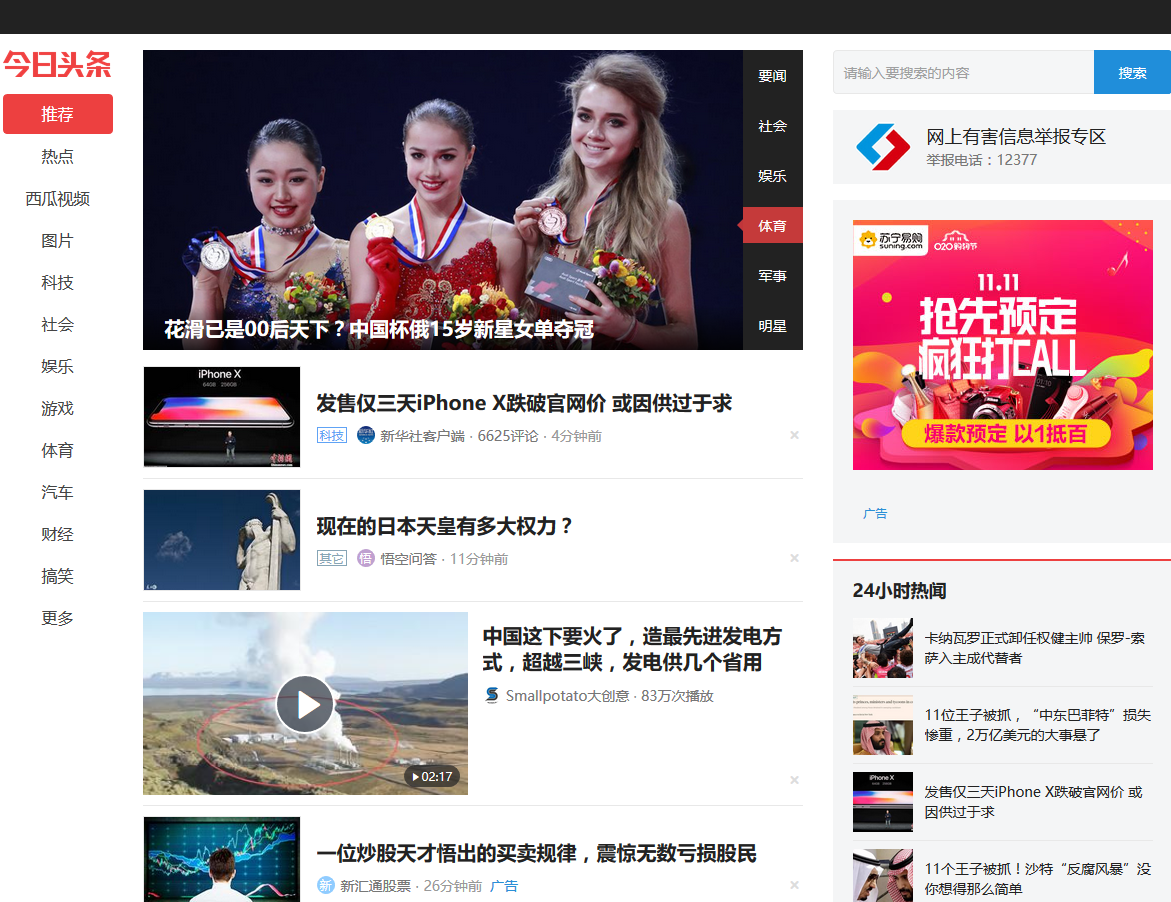This screenshot has width=1171, height=902.
Task: Open the iPhone X article thumbnail
Action: (222, 417)
